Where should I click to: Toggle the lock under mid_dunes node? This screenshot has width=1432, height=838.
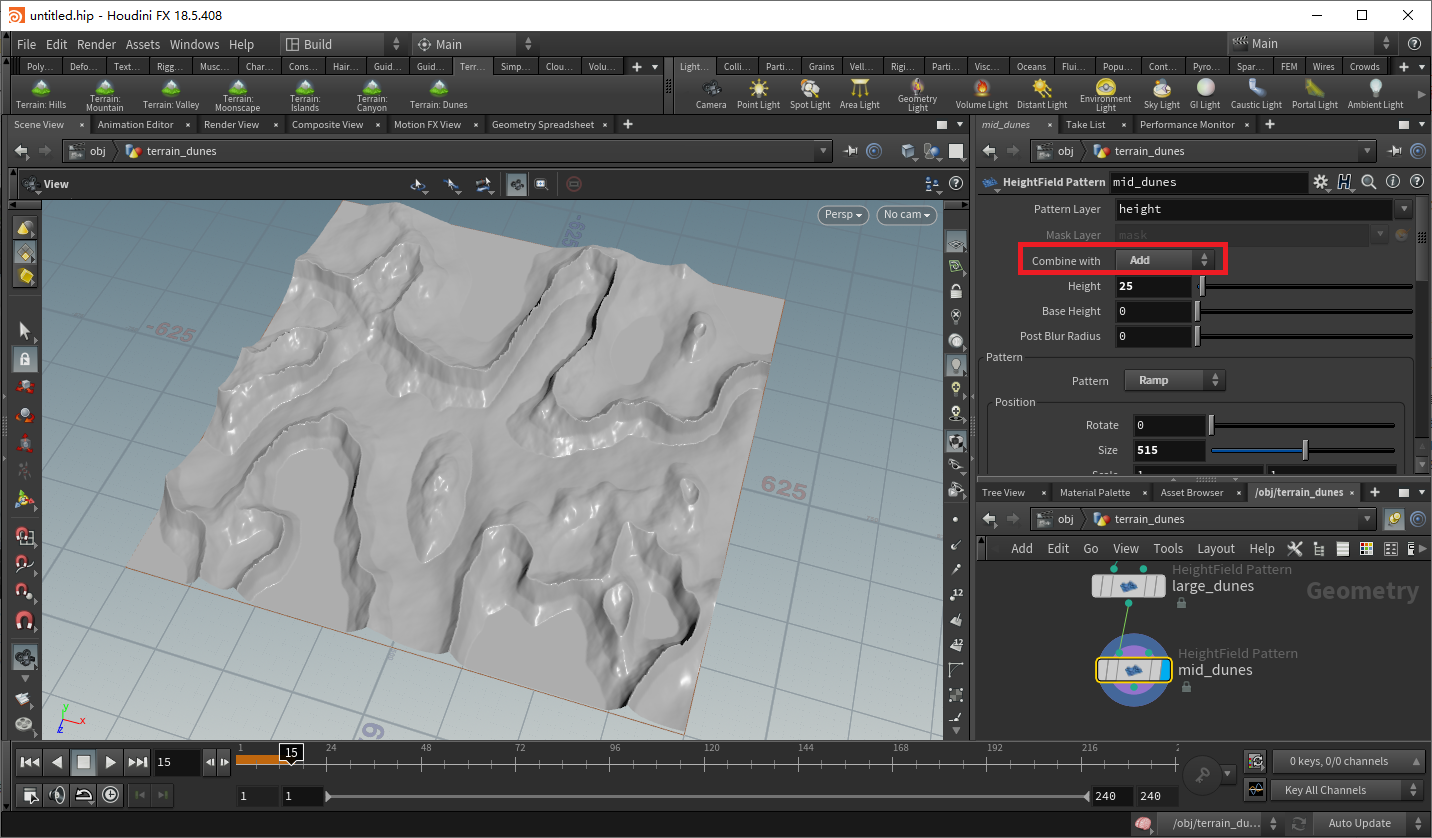[1186, 687]
